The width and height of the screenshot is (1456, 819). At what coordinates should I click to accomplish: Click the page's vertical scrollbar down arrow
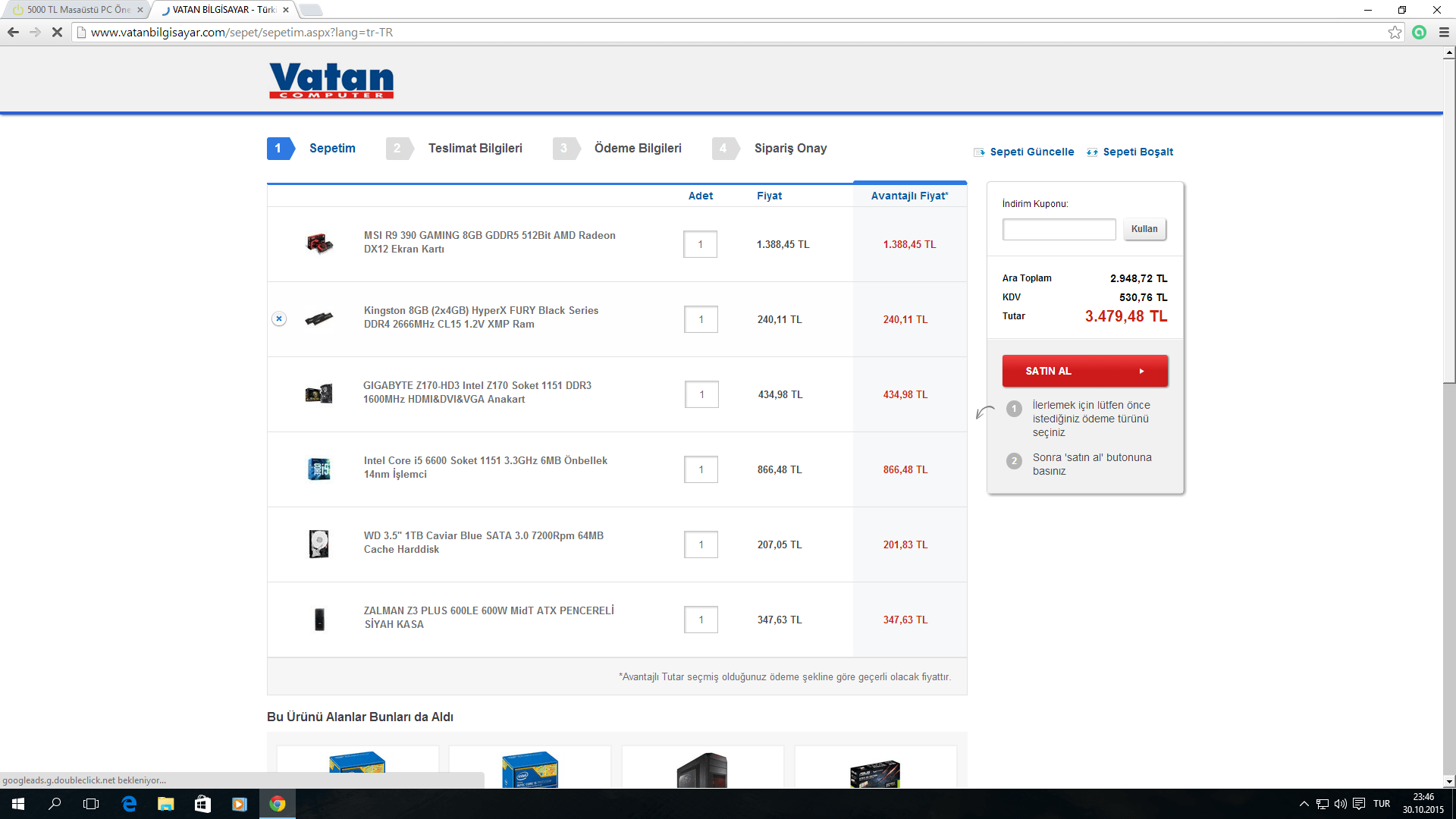1449,781
